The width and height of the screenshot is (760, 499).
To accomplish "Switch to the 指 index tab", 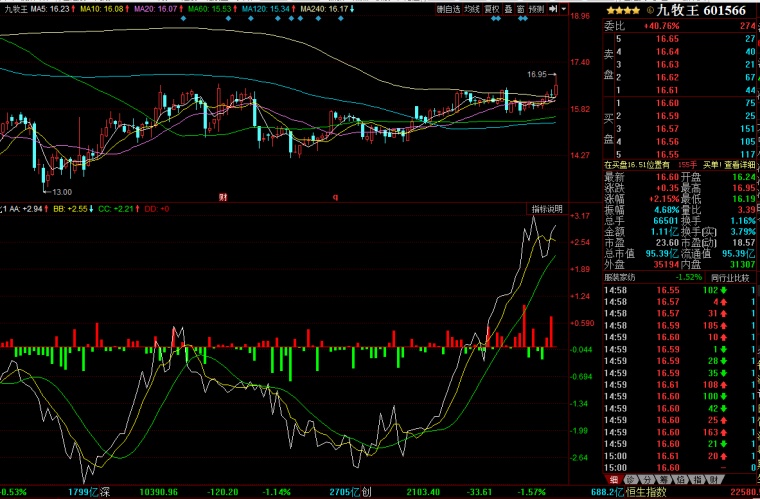I will 697,480.
